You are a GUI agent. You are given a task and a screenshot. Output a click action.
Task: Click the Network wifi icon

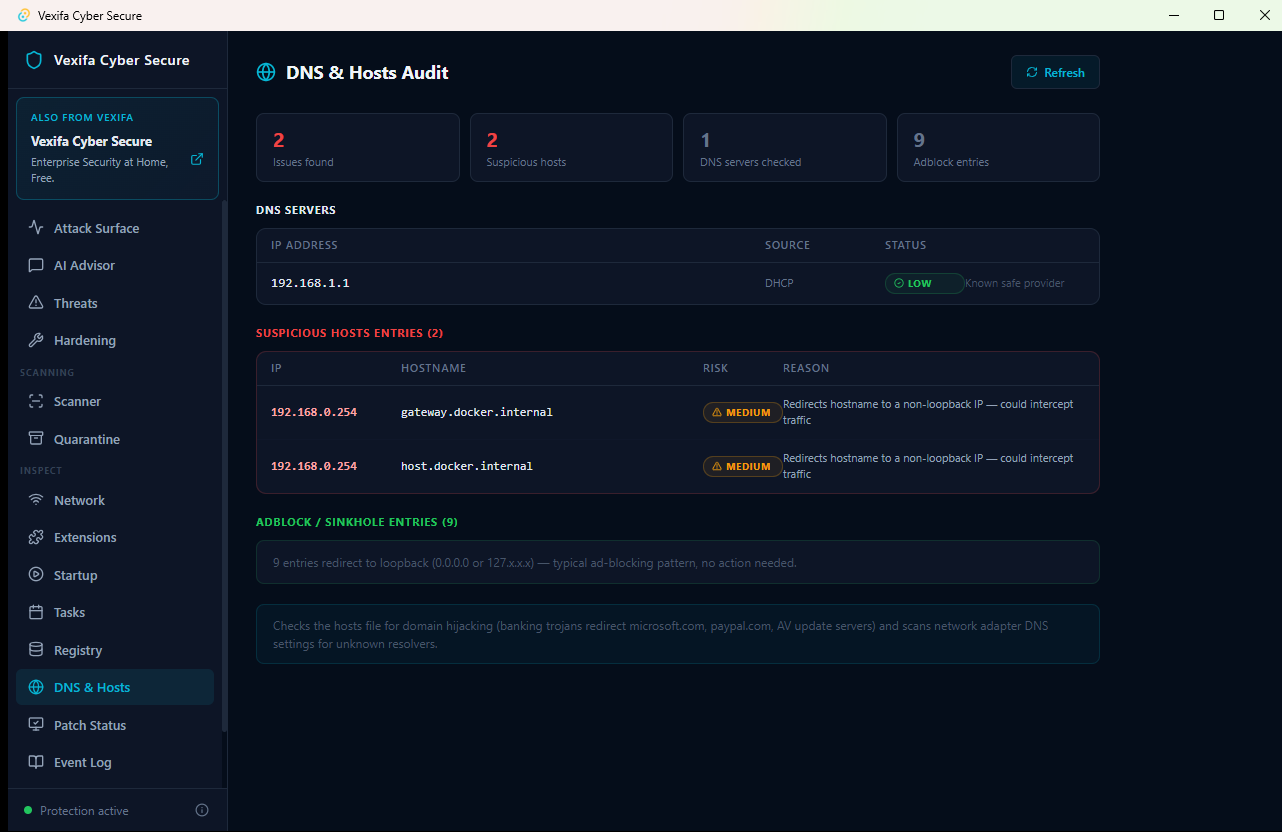coord(36,500)
